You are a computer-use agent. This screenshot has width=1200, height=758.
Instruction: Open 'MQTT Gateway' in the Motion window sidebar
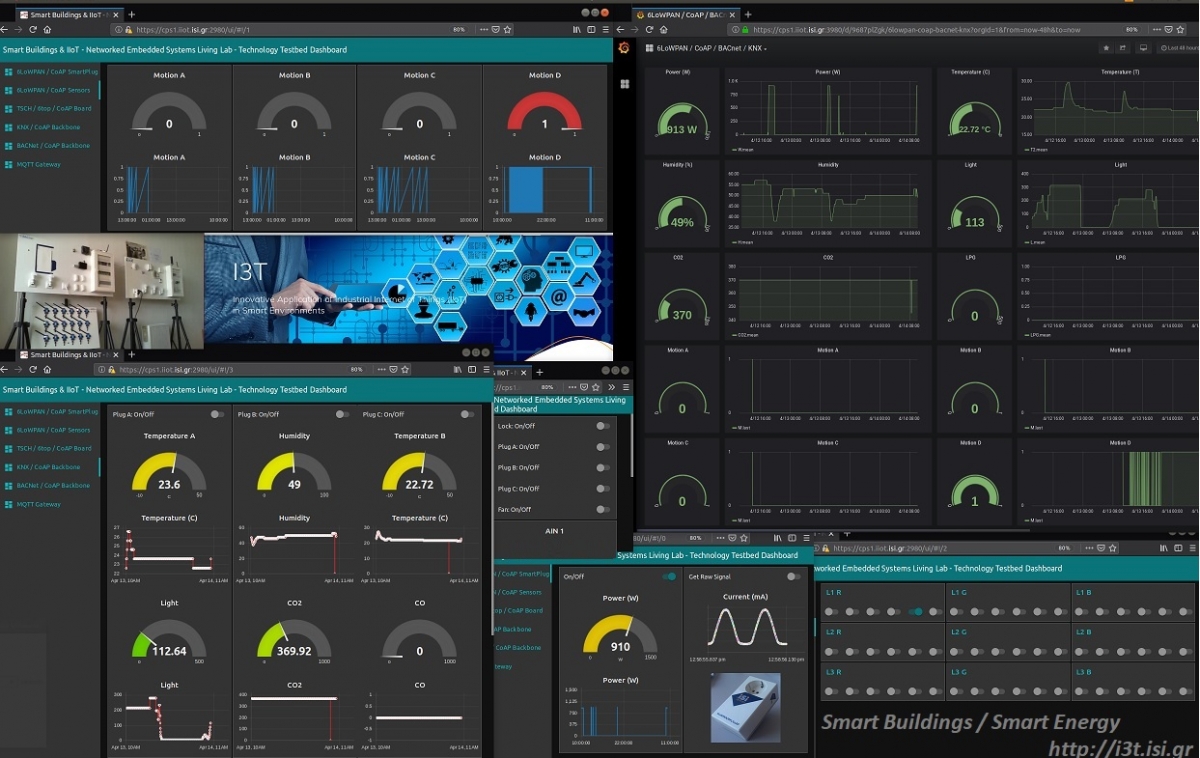pos(39,164)
